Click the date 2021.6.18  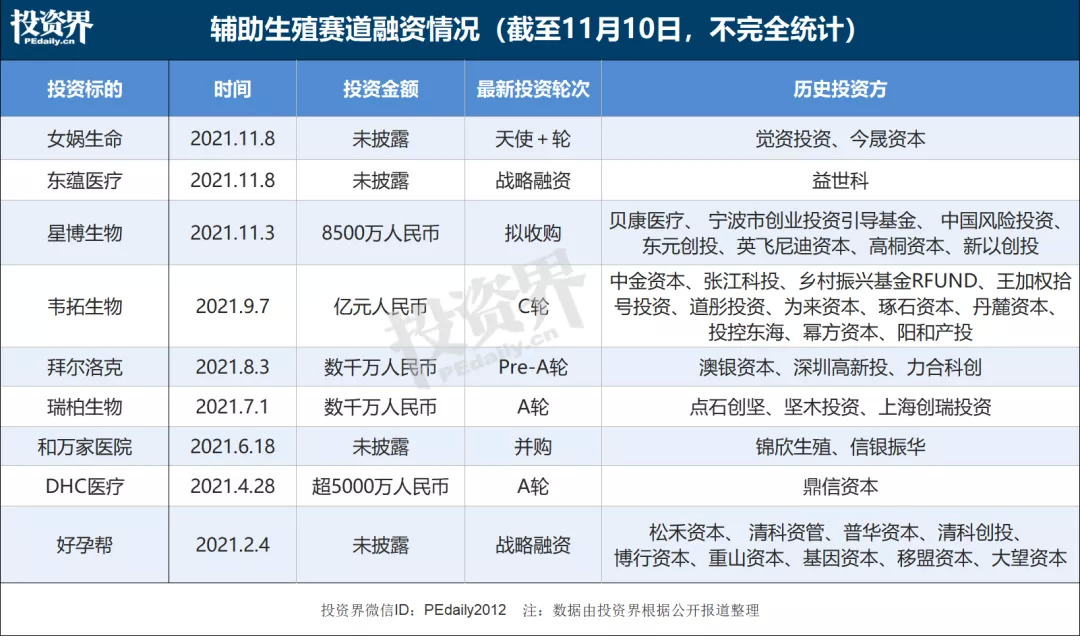[x=233, y=447]
